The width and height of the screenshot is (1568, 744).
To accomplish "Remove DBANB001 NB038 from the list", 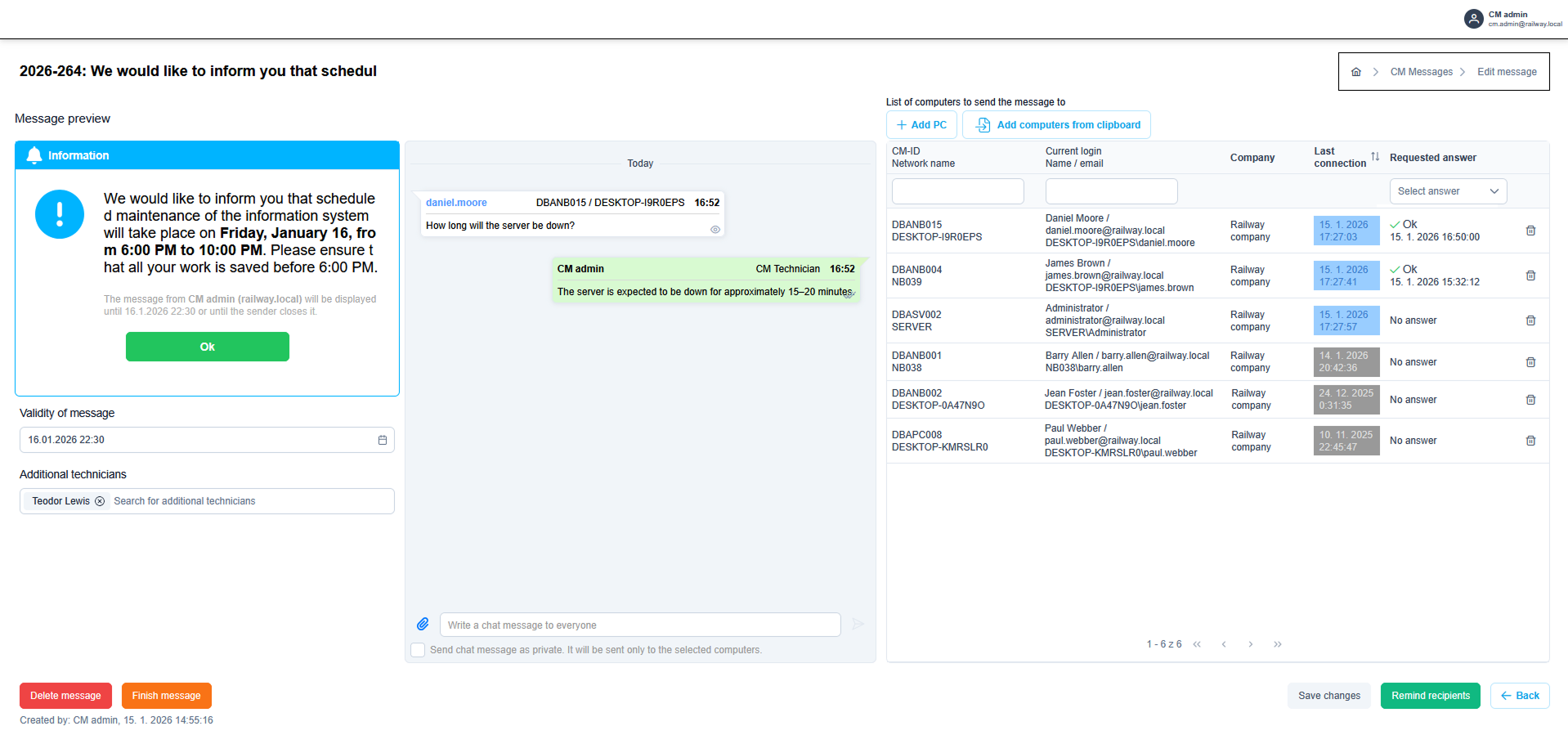I will click(1530, 362).
